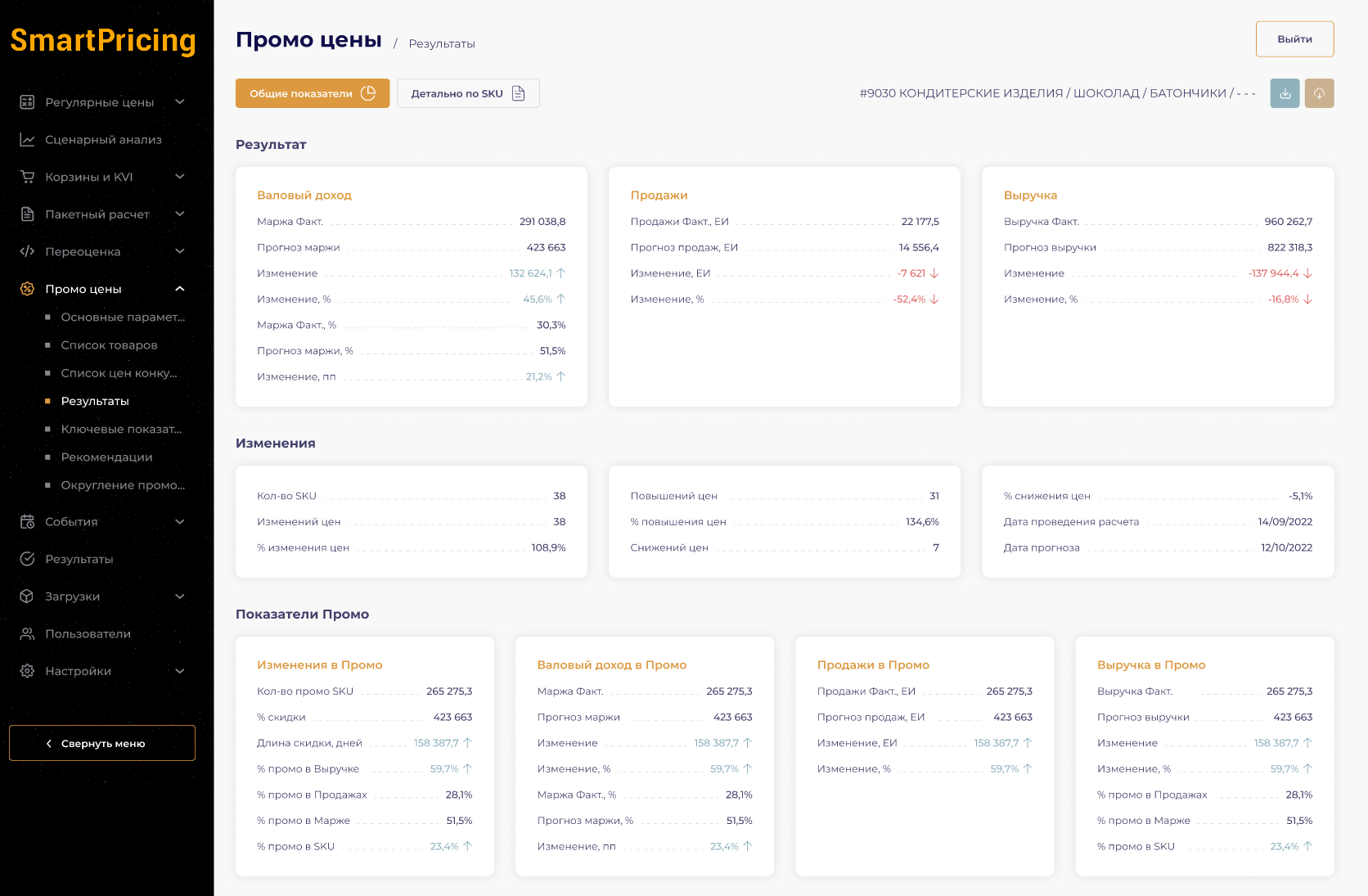Click the blue download icon button
The height and width of the screenshot is (896, 1368).
(1285, 93)
